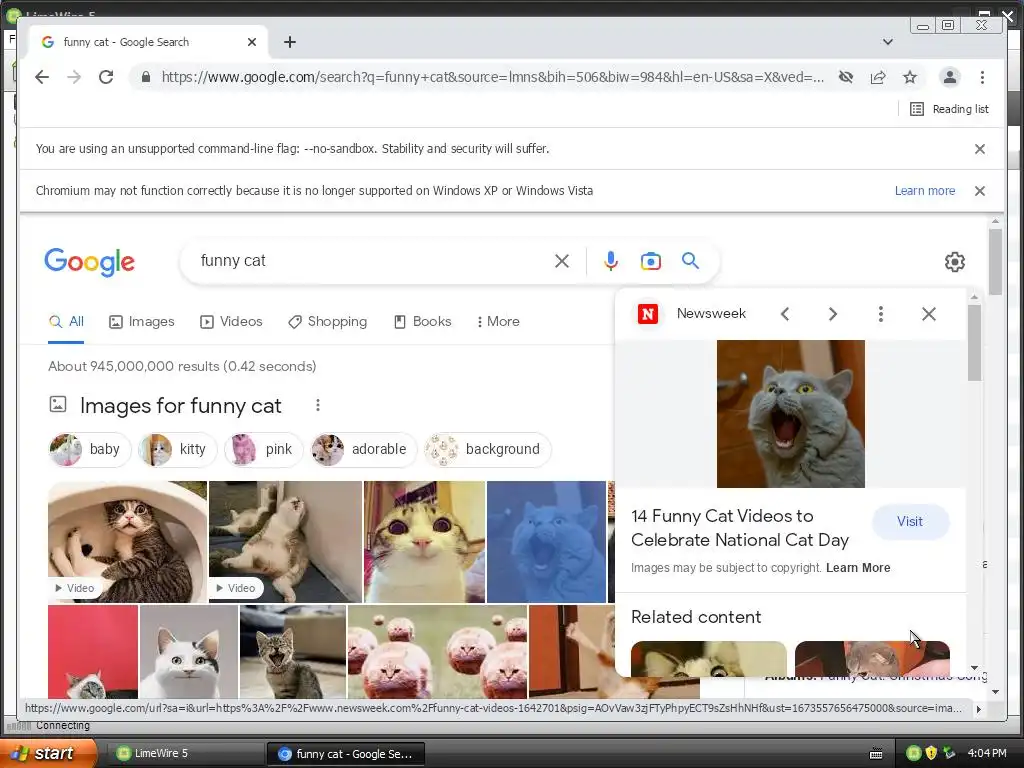Screen dimensions: 1024x768
Task: Open Images for funny cat heading
Action: pos(180,406)
